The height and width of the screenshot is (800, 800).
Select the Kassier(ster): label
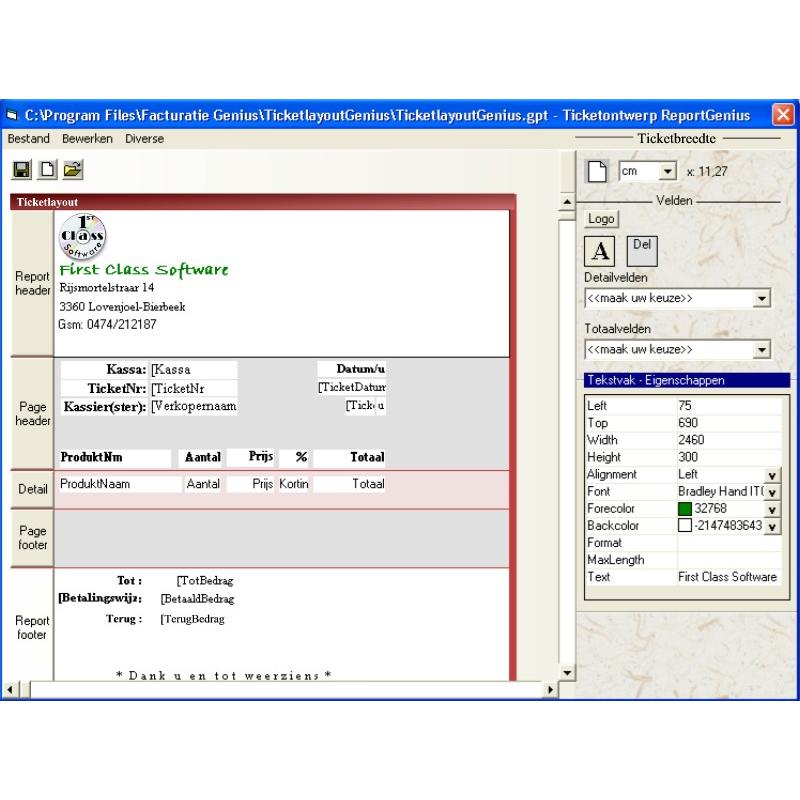(x=104, y=407)
